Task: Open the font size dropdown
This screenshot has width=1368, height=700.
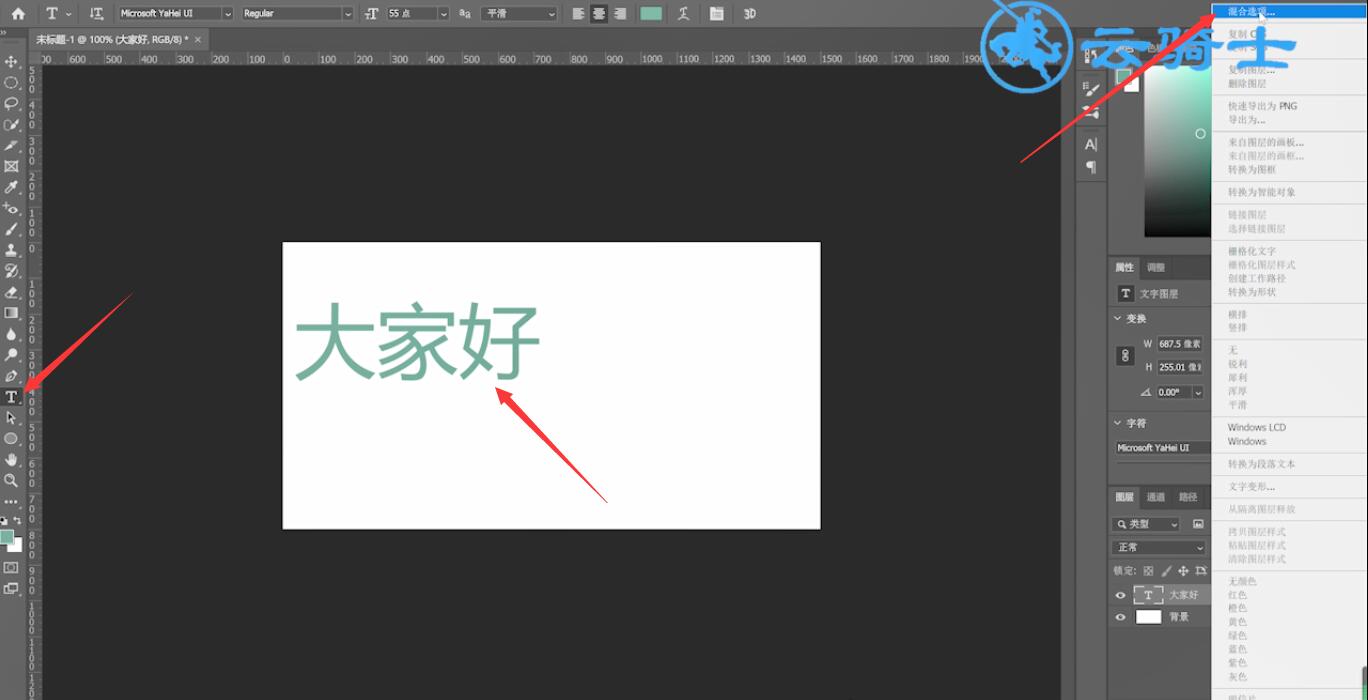Action: tap(444, 14)
